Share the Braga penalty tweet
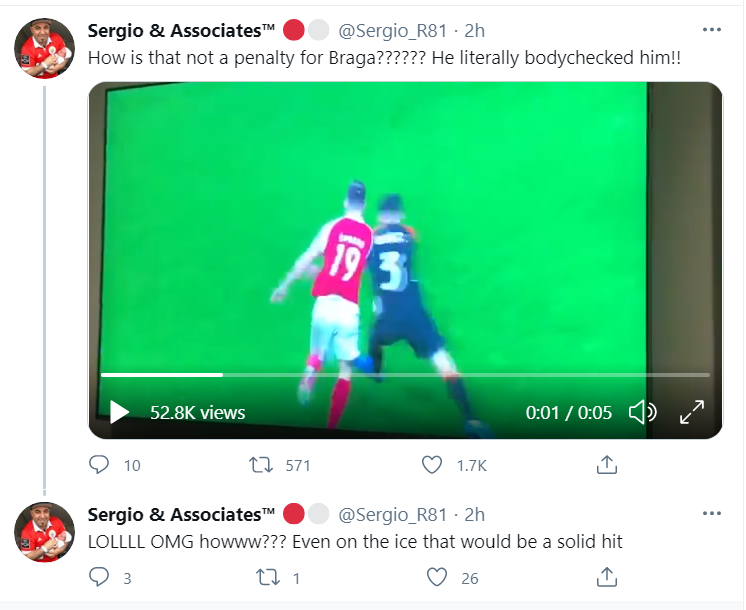 tap(606, 465)
